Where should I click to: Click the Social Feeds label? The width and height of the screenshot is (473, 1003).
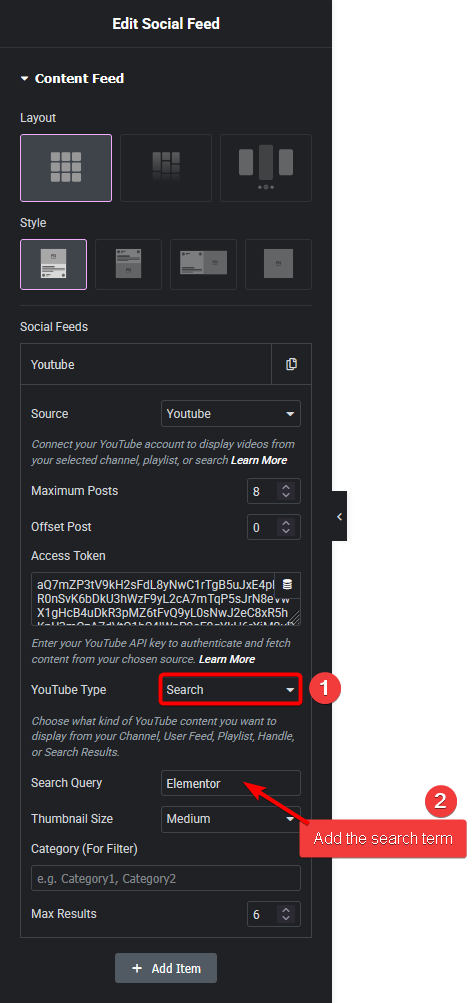click(x=54, y=327)
